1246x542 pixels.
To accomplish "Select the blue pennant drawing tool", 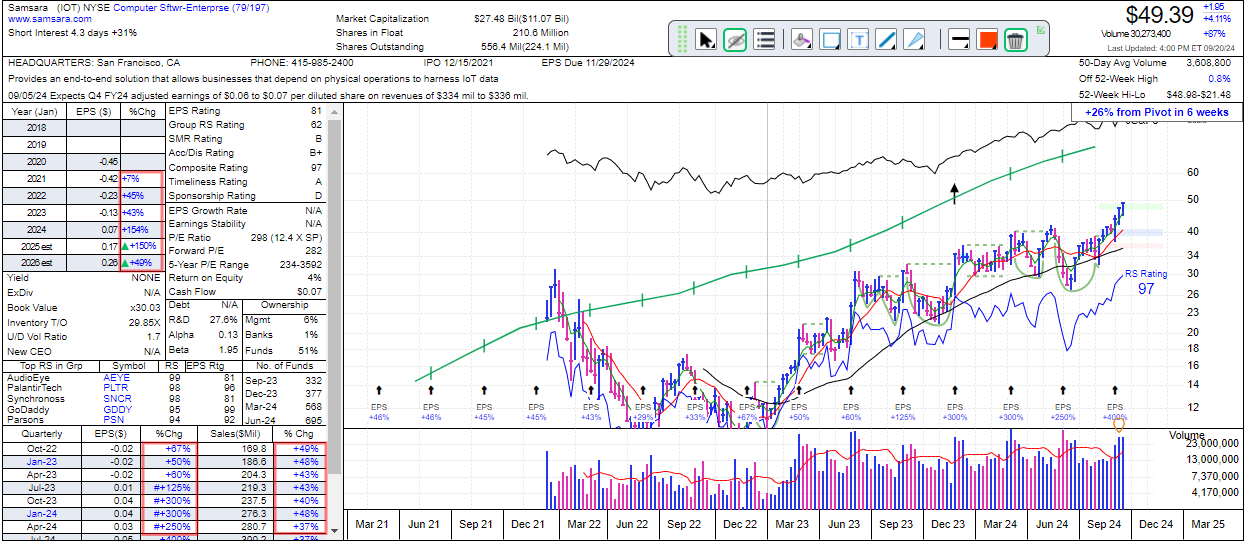I will point(914,40).
